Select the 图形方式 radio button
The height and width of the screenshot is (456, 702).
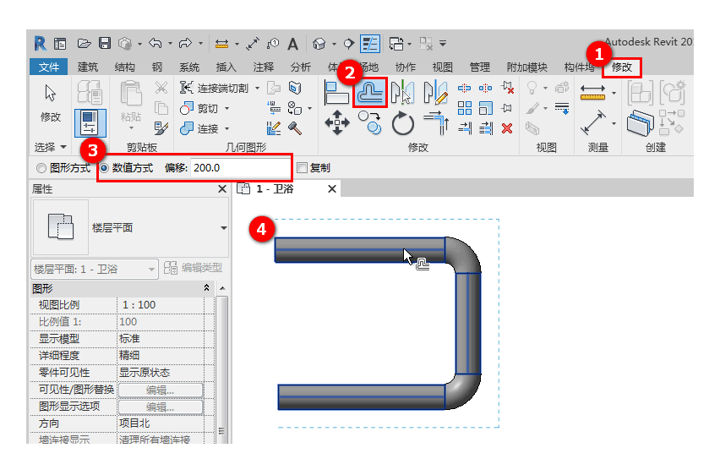[x=41, y=168]
